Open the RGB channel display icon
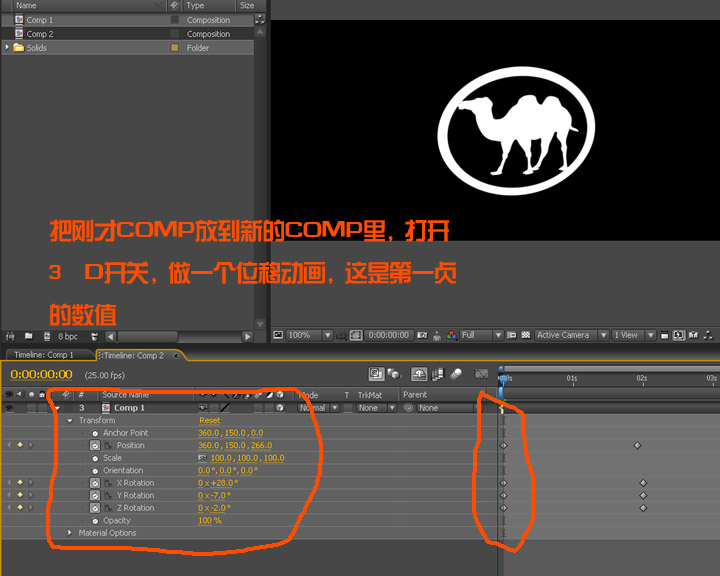 click(x=451, y=335)
